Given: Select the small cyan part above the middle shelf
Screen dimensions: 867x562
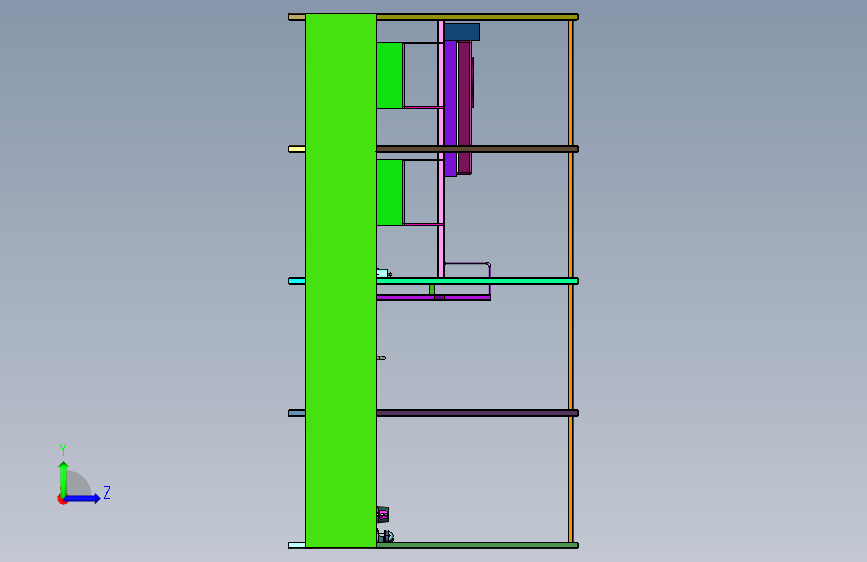Looking at the screenshot, I should 383,273.
